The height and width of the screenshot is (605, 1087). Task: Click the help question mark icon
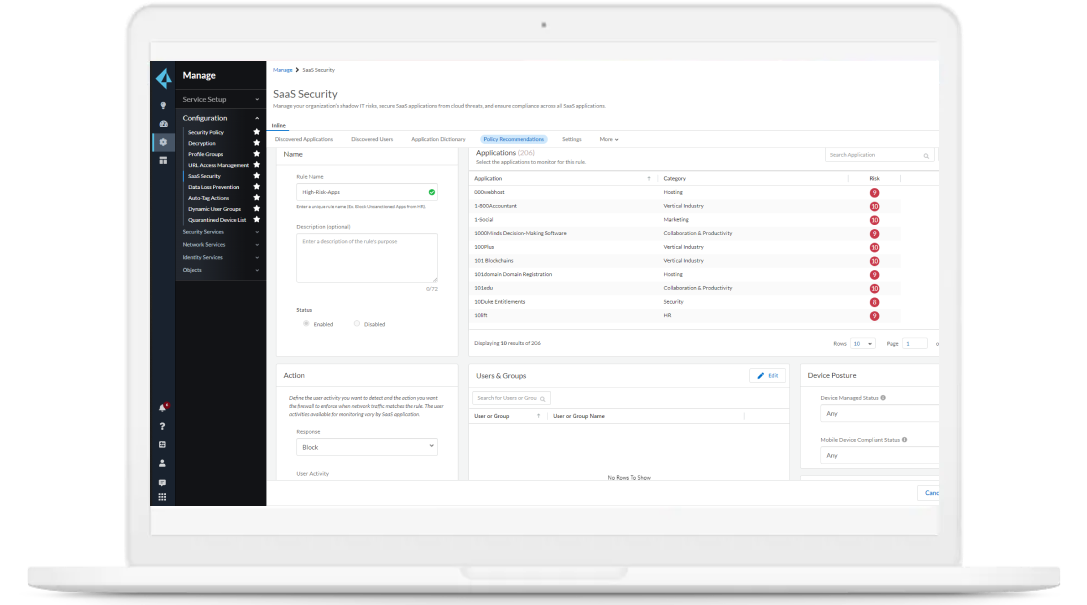(x=162, y=427)
